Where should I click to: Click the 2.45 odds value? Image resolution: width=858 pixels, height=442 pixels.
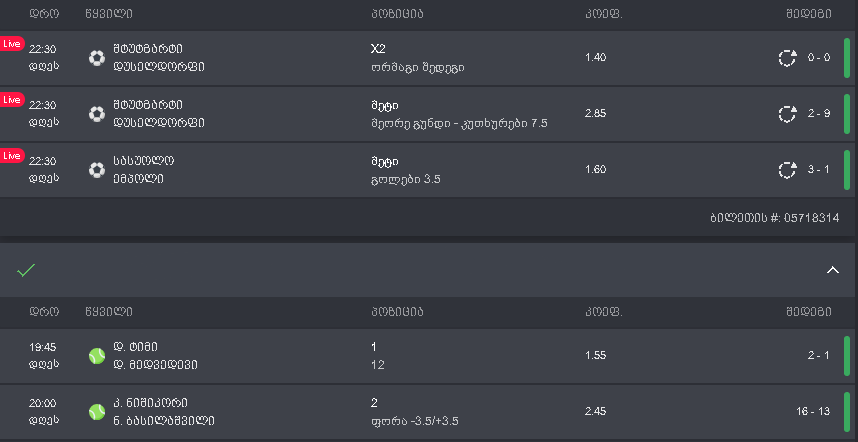coord(595,411)
